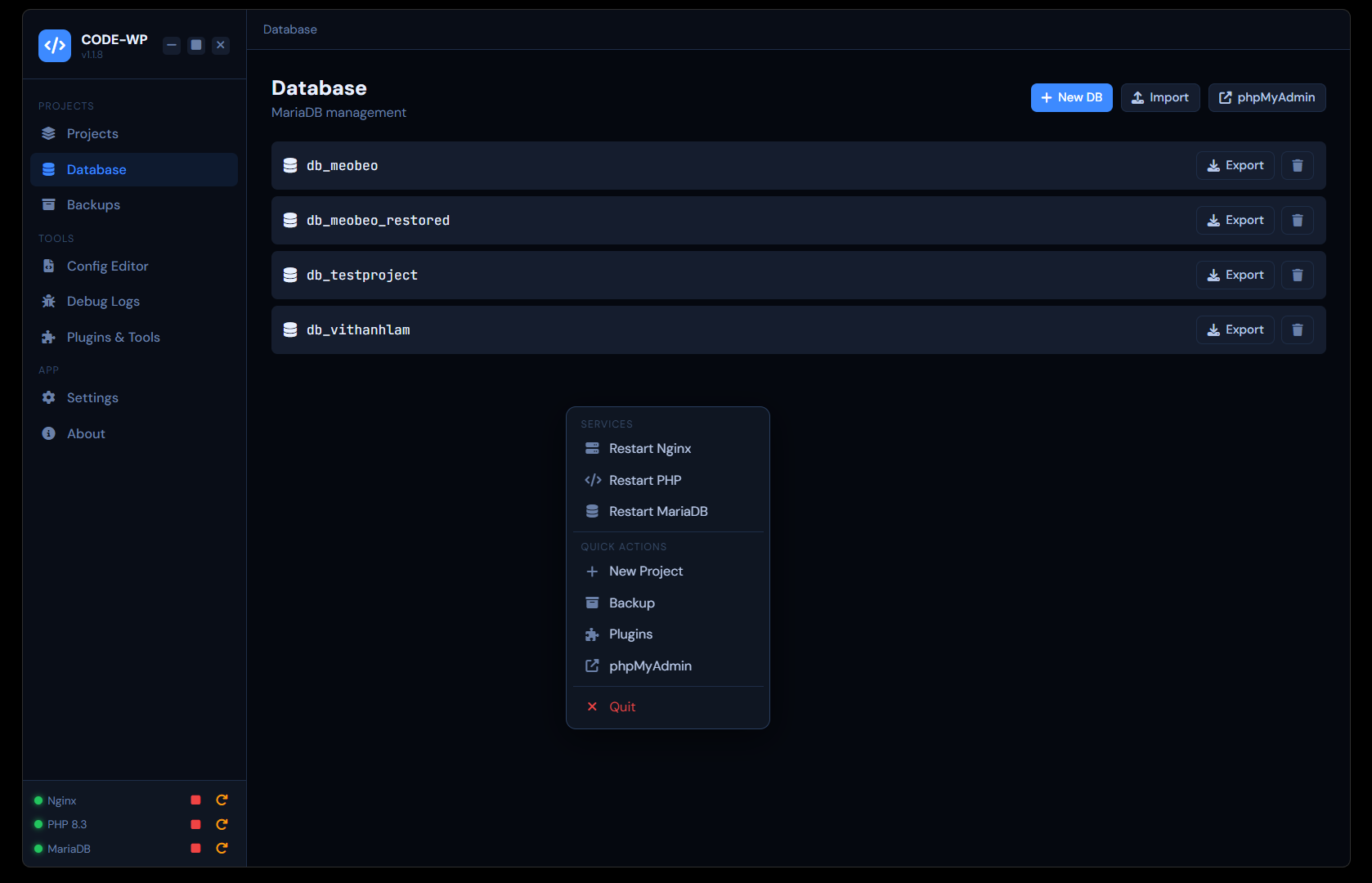Choose Restart MariaDB in services menu
The height and width of the screenshot is (883, 1372).
pos(658,512)
